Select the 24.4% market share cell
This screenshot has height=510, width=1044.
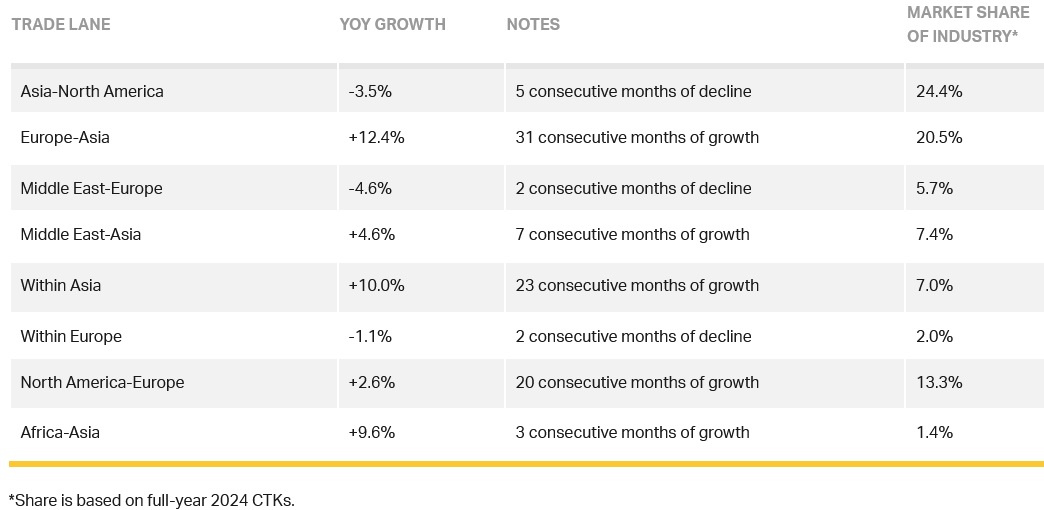point(939,91)
